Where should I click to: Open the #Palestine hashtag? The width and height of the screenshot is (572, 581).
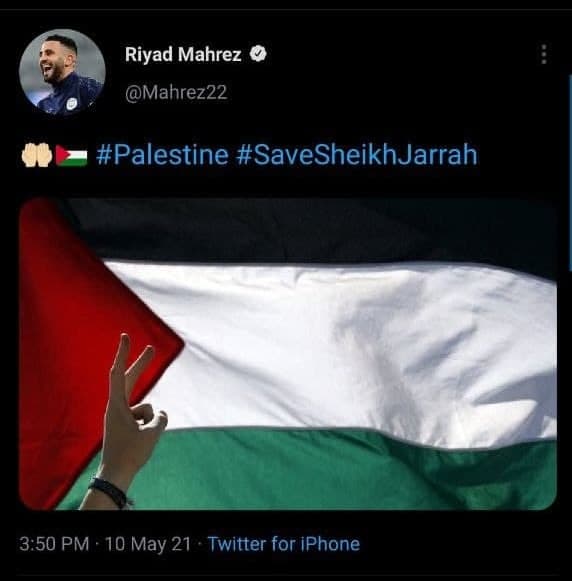[162, 155]
